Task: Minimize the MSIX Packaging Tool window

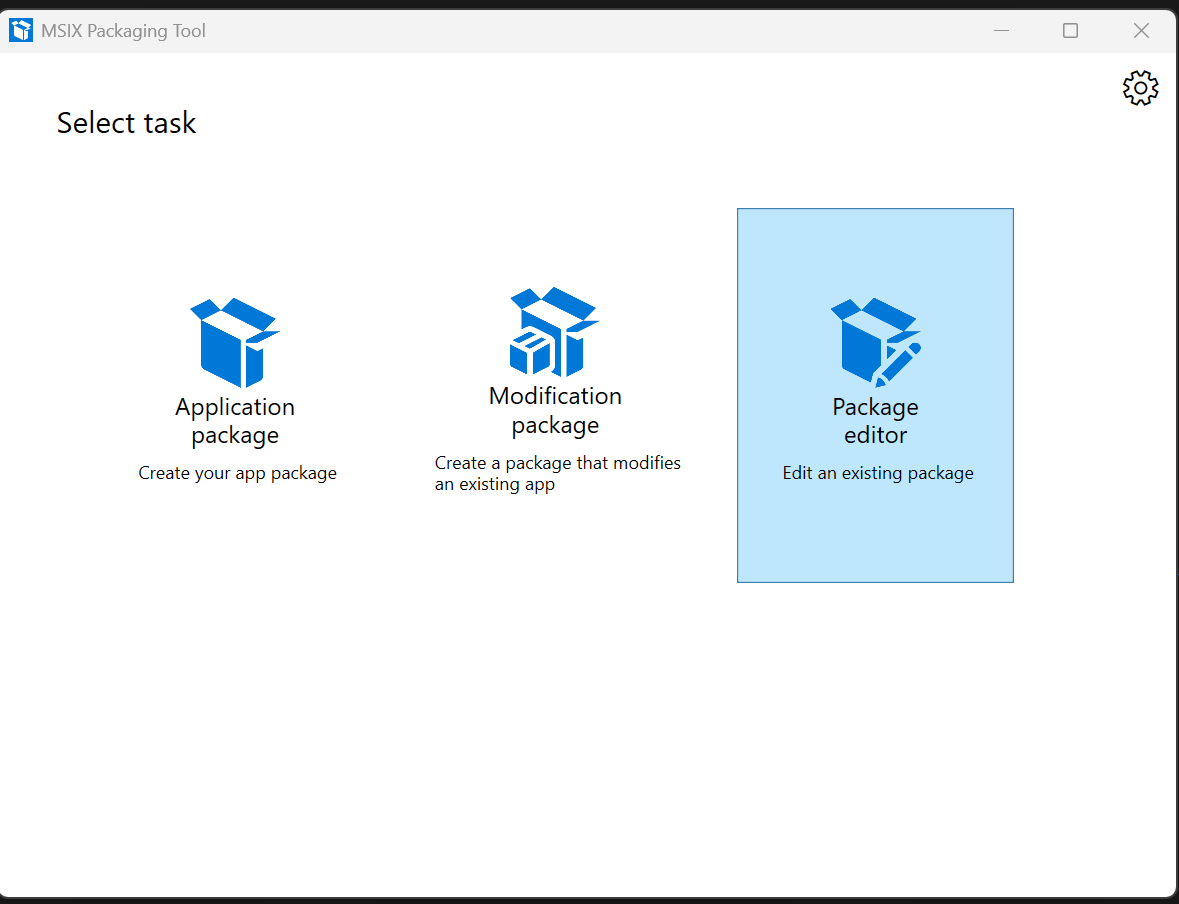Action: tap(1001, 30)
